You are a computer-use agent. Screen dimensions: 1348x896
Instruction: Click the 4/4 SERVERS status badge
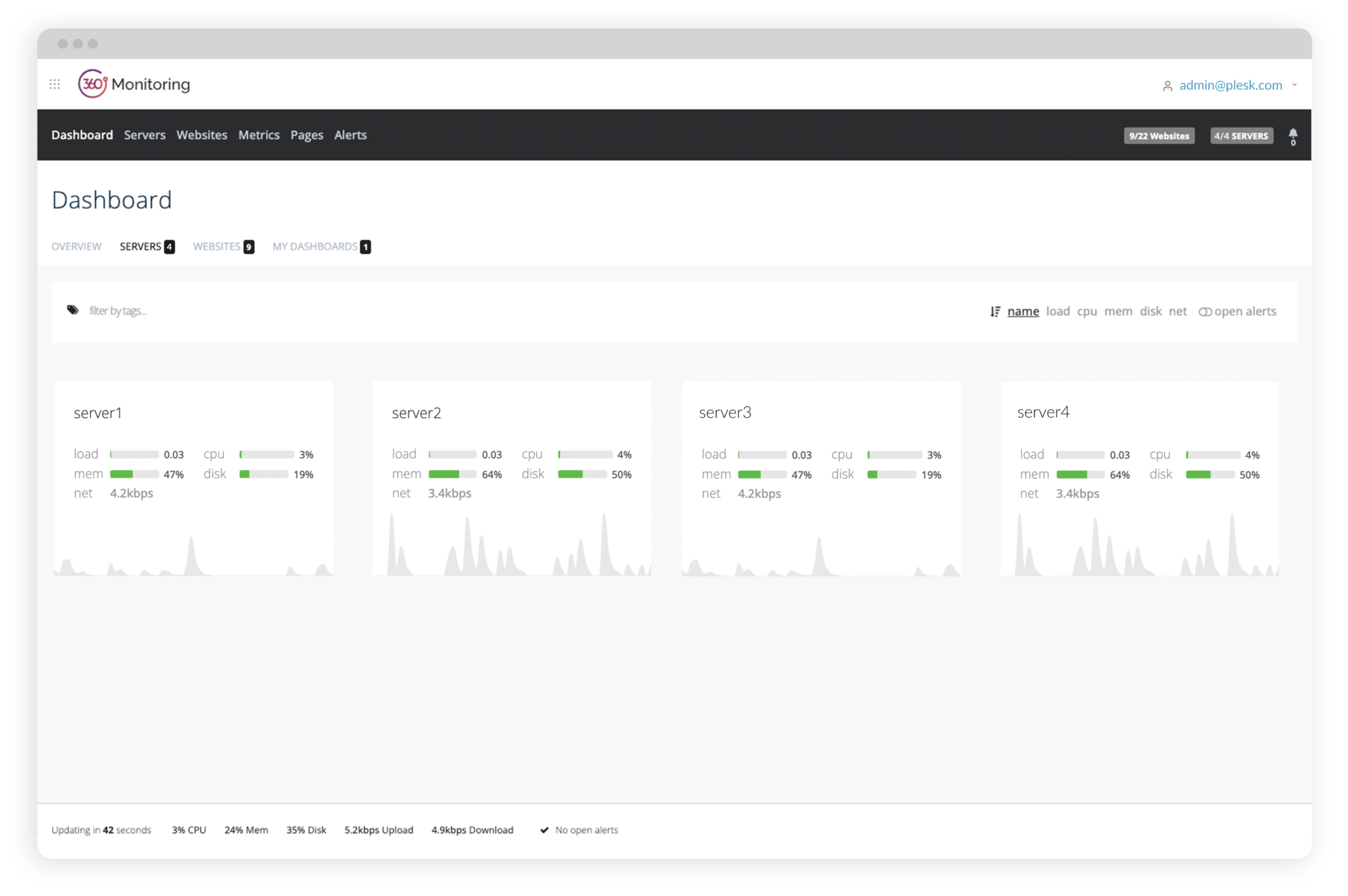1241,136
